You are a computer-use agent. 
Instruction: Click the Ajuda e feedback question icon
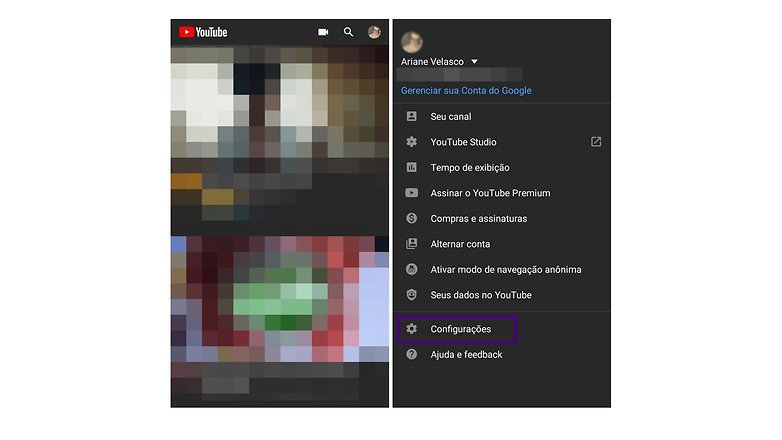[411, 354]
